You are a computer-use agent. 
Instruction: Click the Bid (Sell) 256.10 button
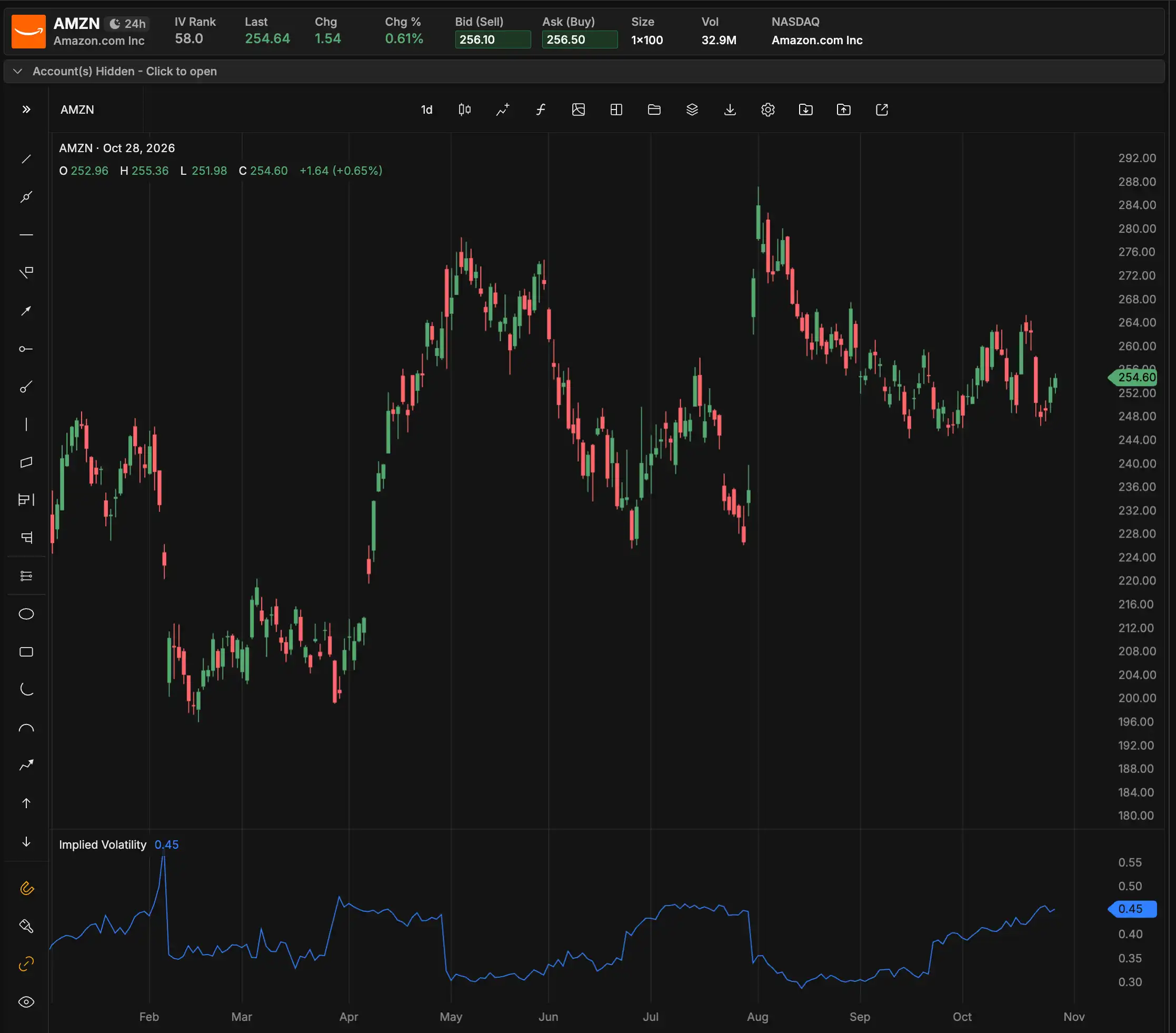point(493,39)
